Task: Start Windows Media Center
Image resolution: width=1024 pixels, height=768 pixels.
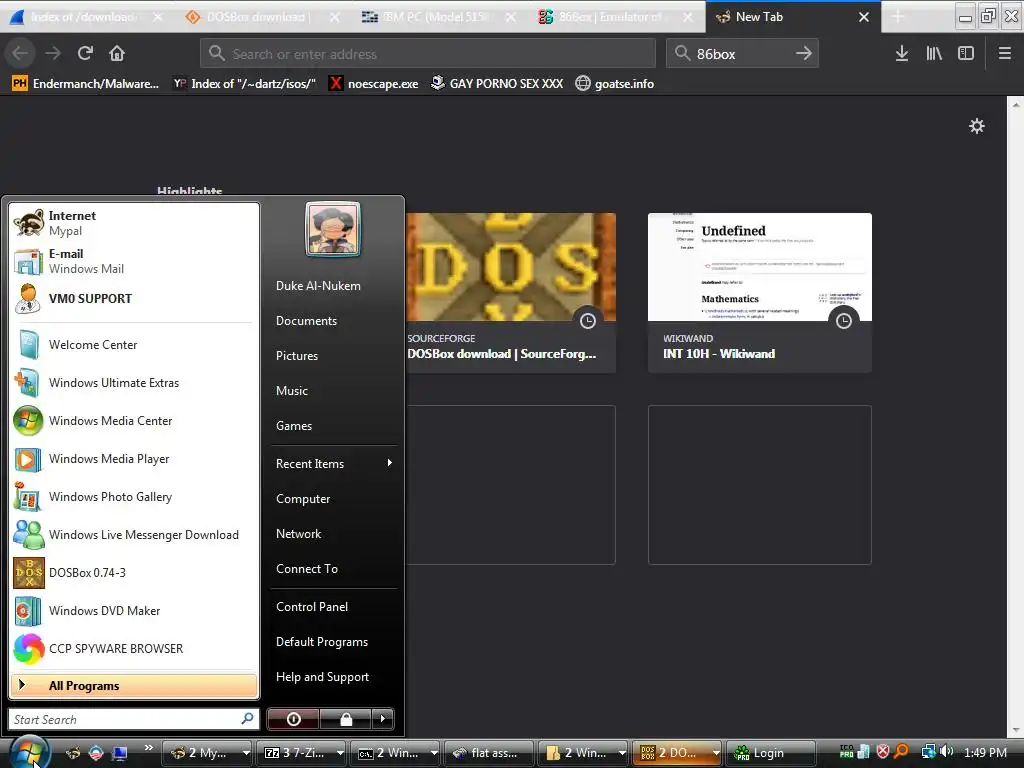Action: [134, 421]
